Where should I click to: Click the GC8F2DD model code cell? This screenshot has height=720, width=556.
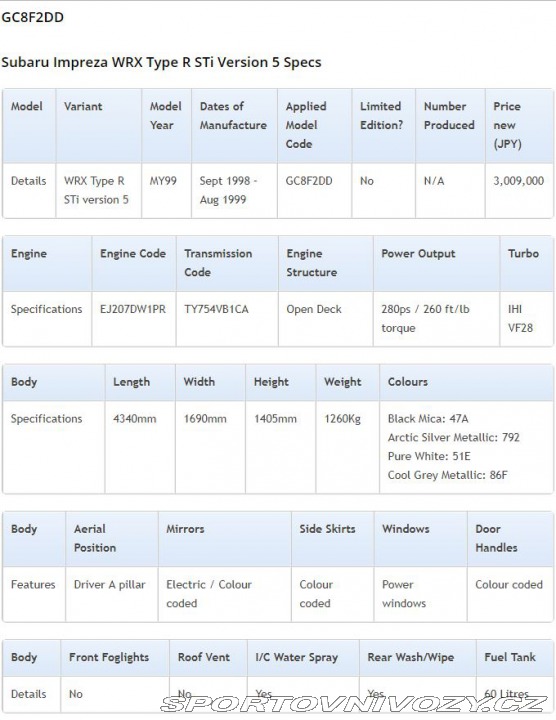(309, 181)
